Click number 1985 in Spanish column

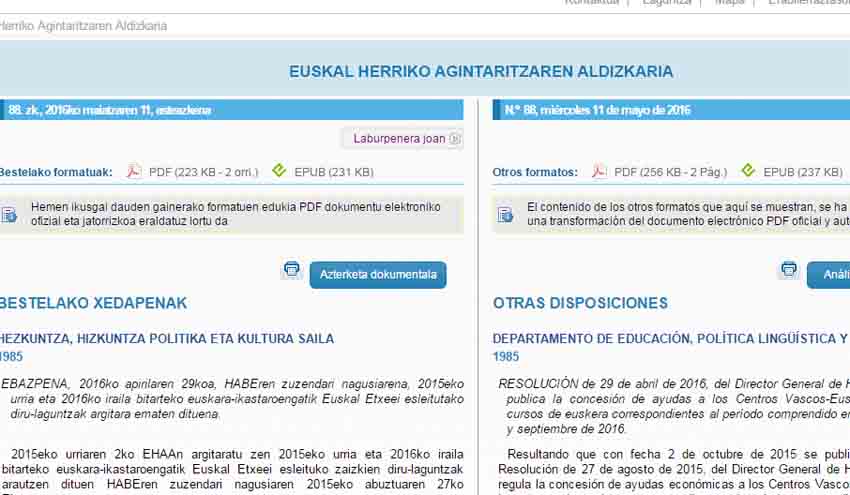[506, 357]
